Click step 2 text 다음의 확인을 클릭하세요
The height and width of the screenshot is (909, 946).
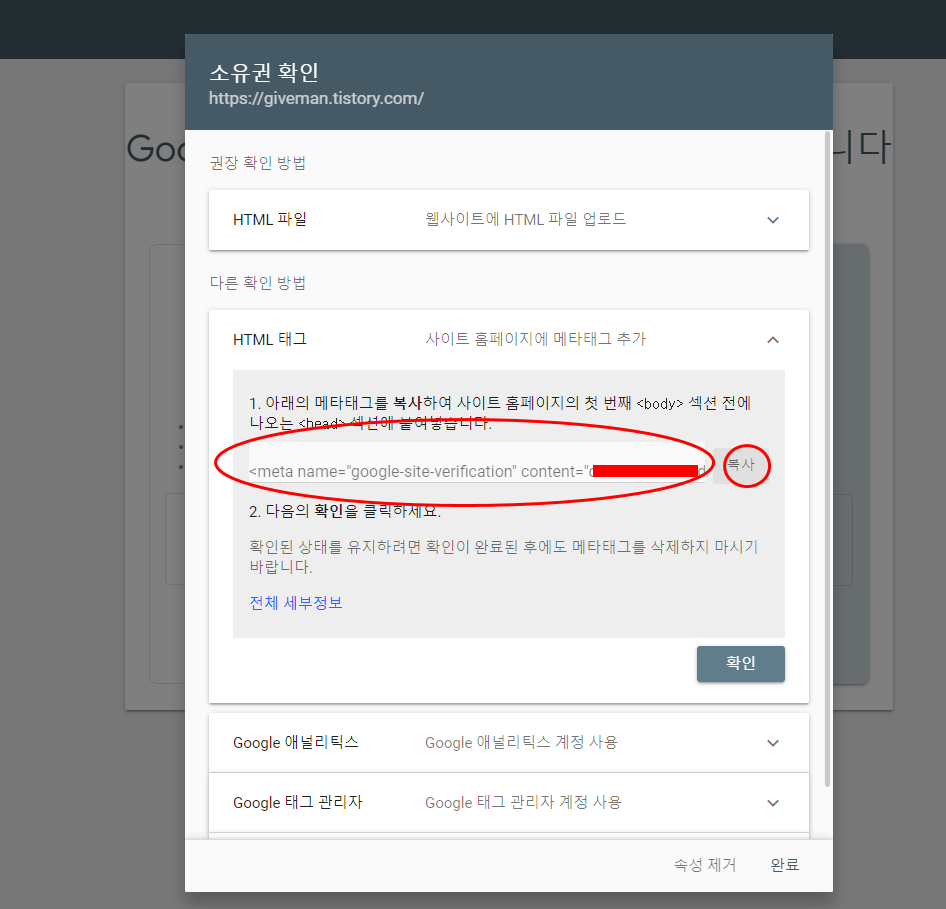pos(345,512)
